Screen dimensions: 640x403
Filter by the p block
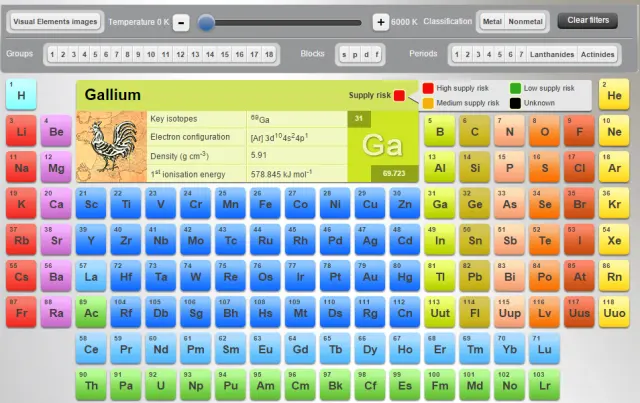pyautogui.click(x=355, y=54)
